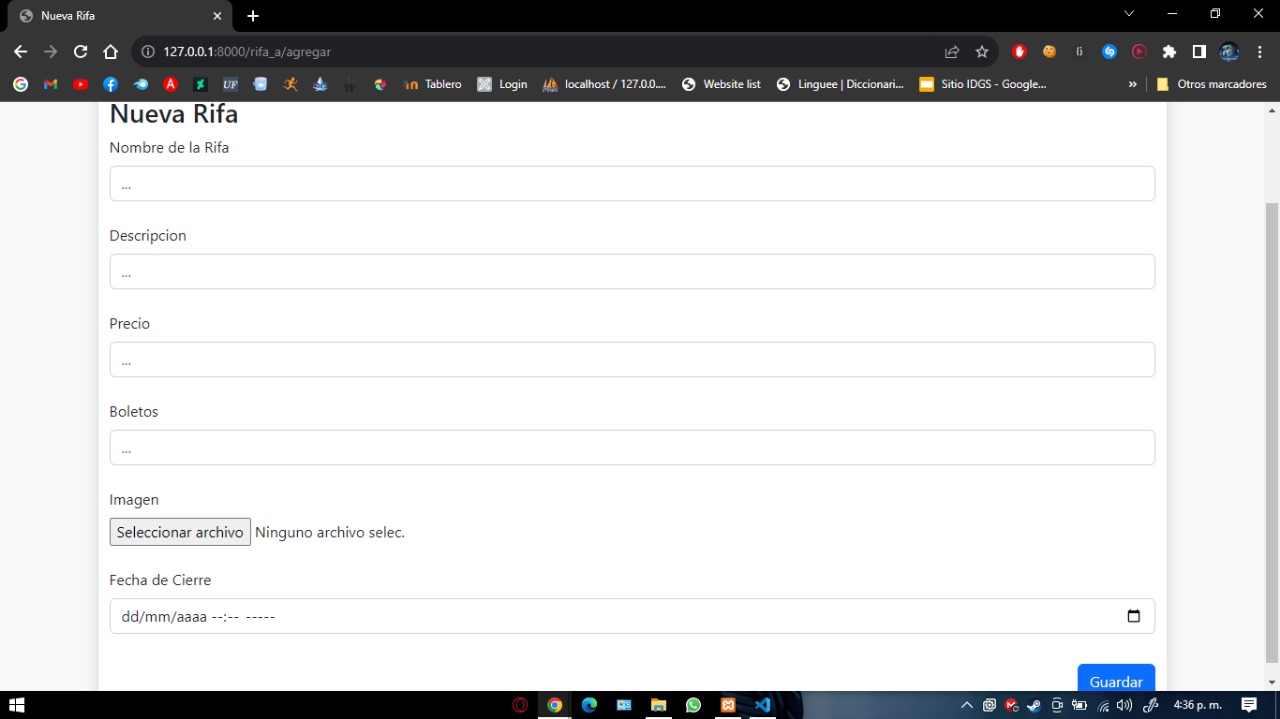
Task: Click the Seleccionar archivo button
Action: click(x=180, y=532)
